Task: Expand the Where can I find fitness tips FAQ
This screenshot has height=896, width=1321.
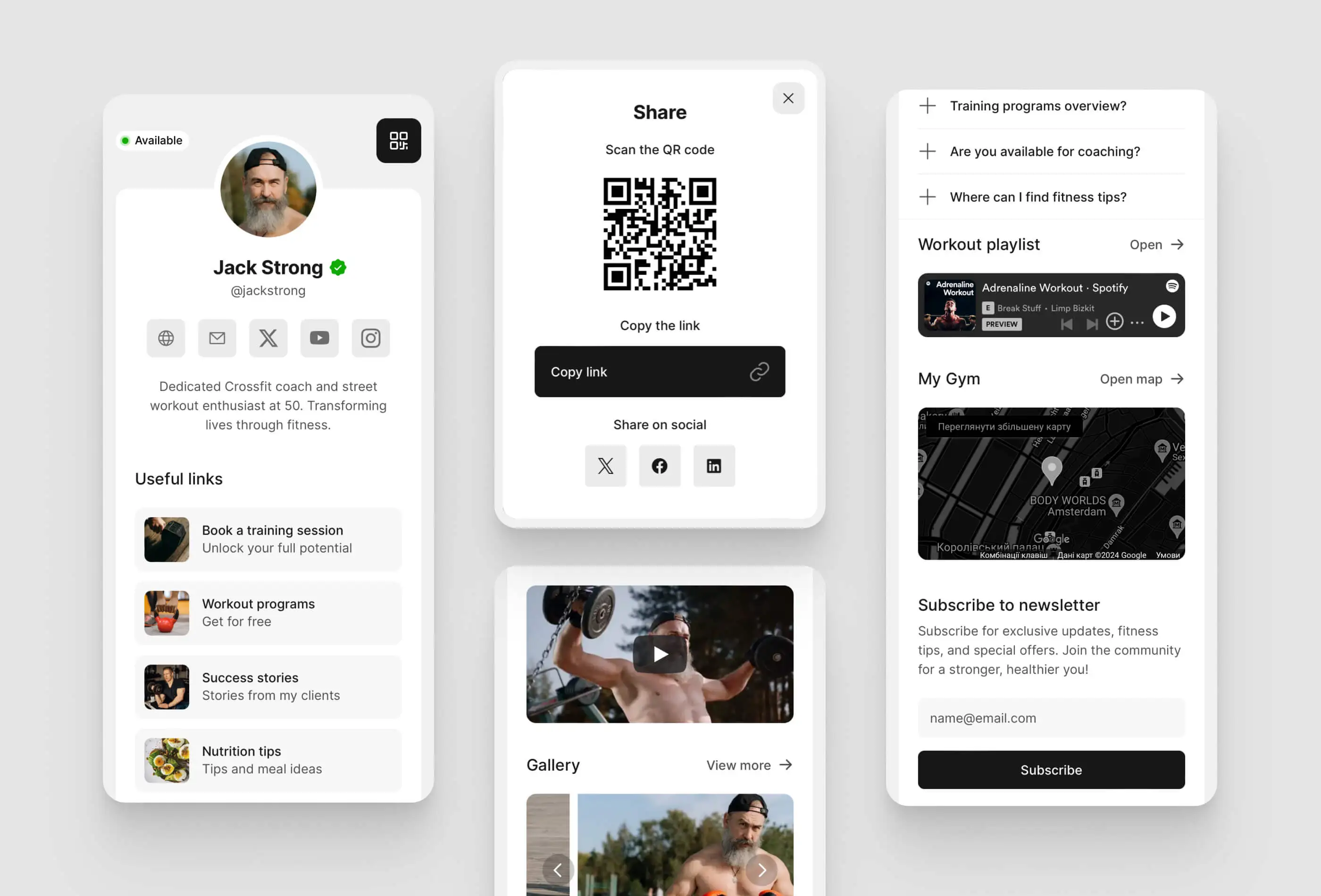Action: [x=927, y=196]
